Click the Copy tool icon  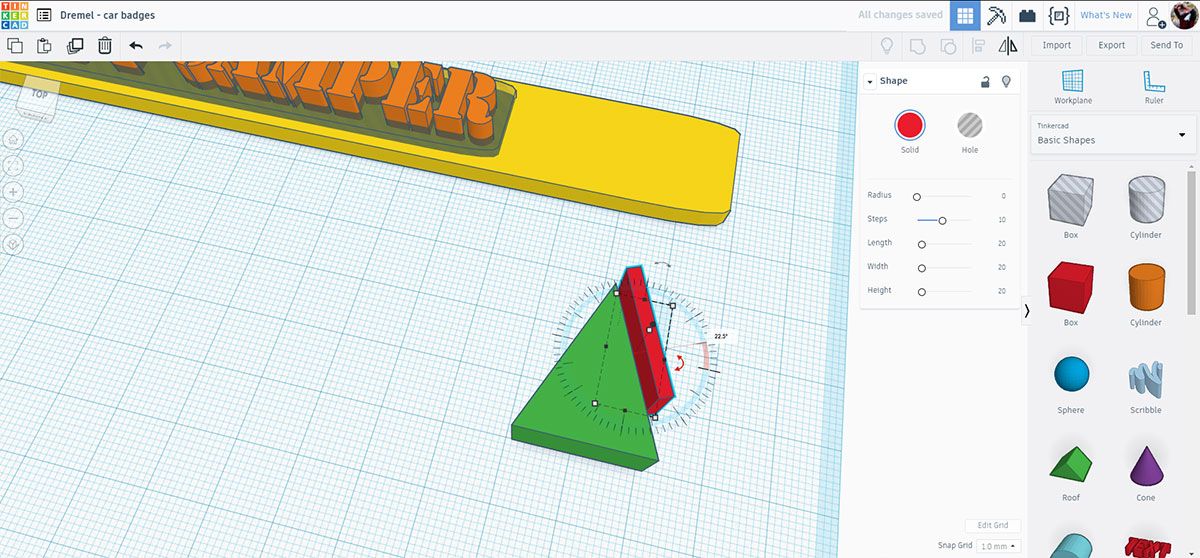15,45
